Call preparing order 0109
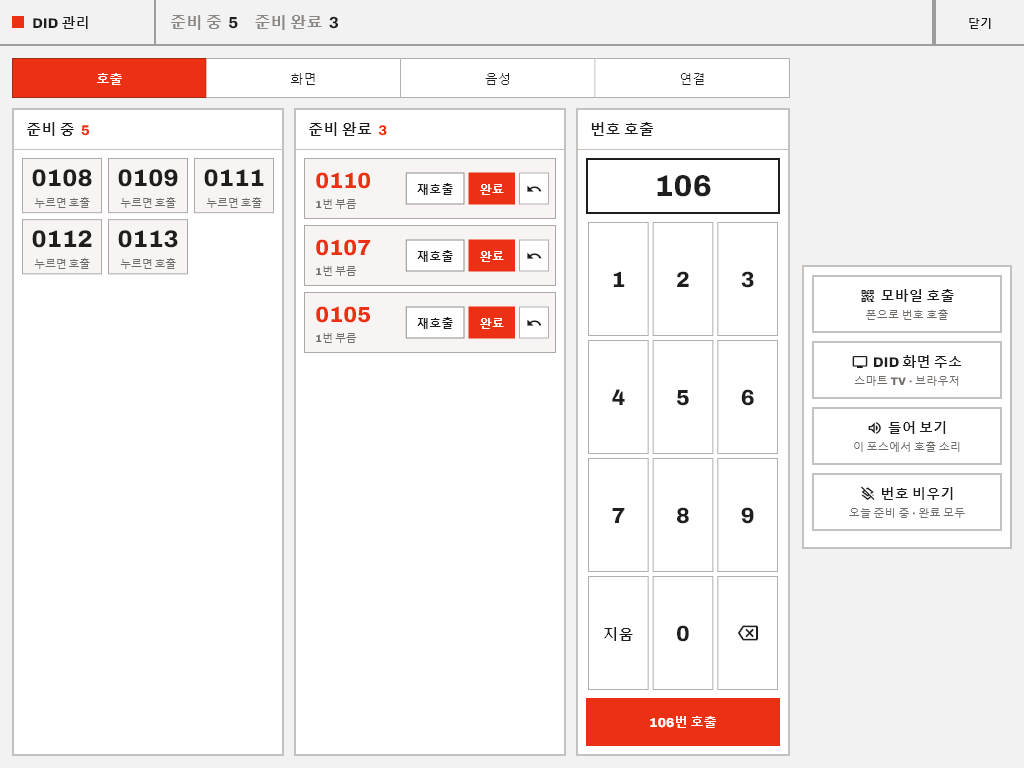This screenshot has height=768, width=1024. click(148, 185)
